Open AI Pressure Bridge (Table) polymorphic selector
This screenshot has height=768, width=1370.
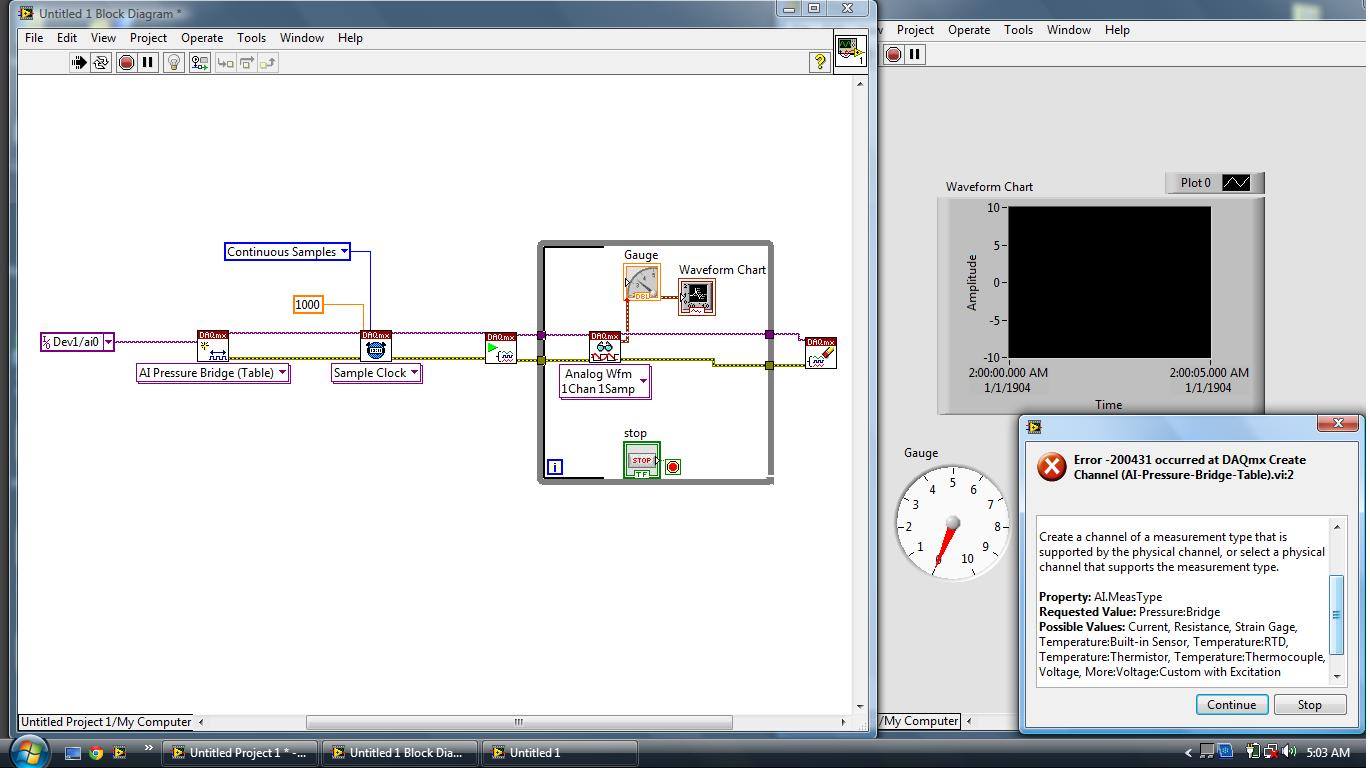(x=283, y=373)
